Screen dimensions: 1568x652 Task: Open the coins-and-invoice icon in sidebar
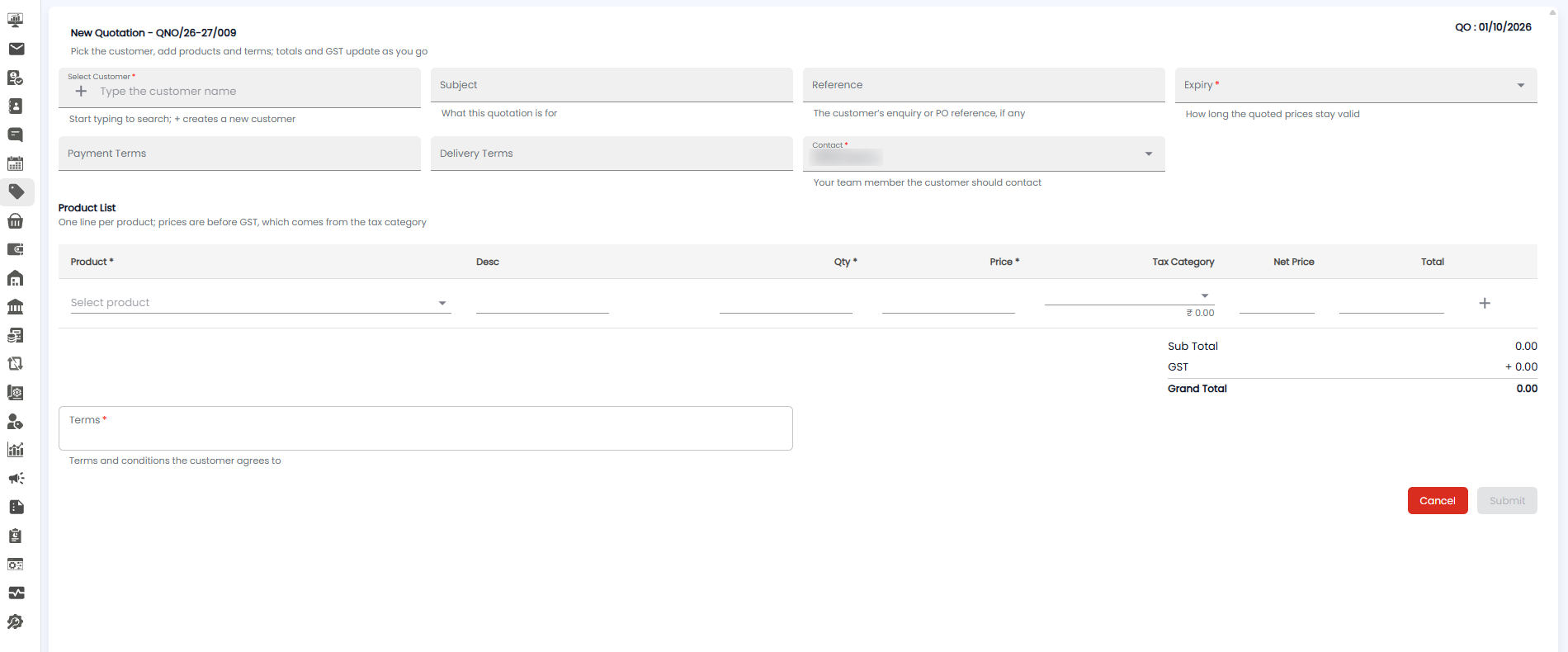[x=16, y=335]
